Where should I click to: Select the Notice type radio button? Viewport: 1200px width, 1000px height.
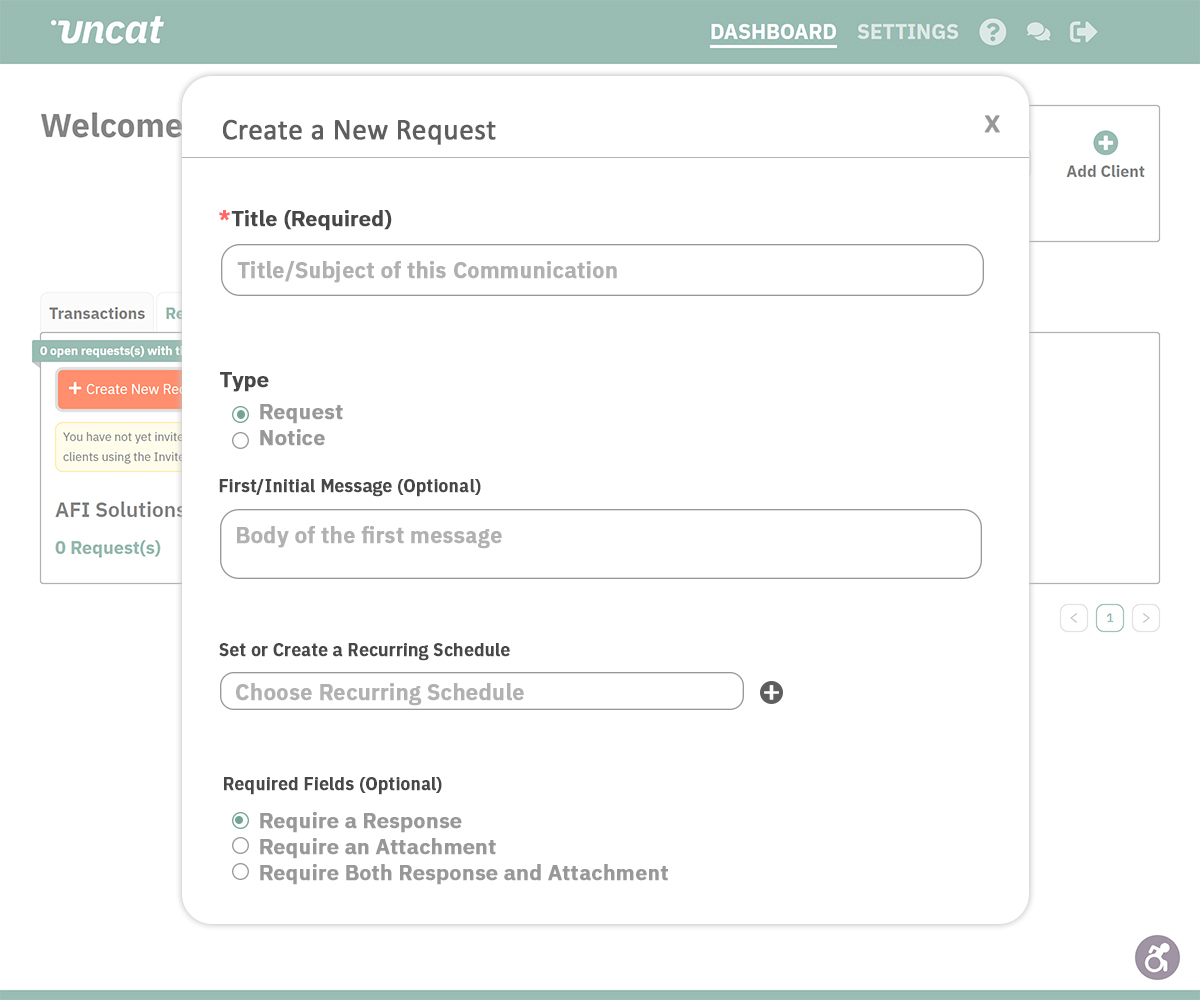tap(240, 440)
